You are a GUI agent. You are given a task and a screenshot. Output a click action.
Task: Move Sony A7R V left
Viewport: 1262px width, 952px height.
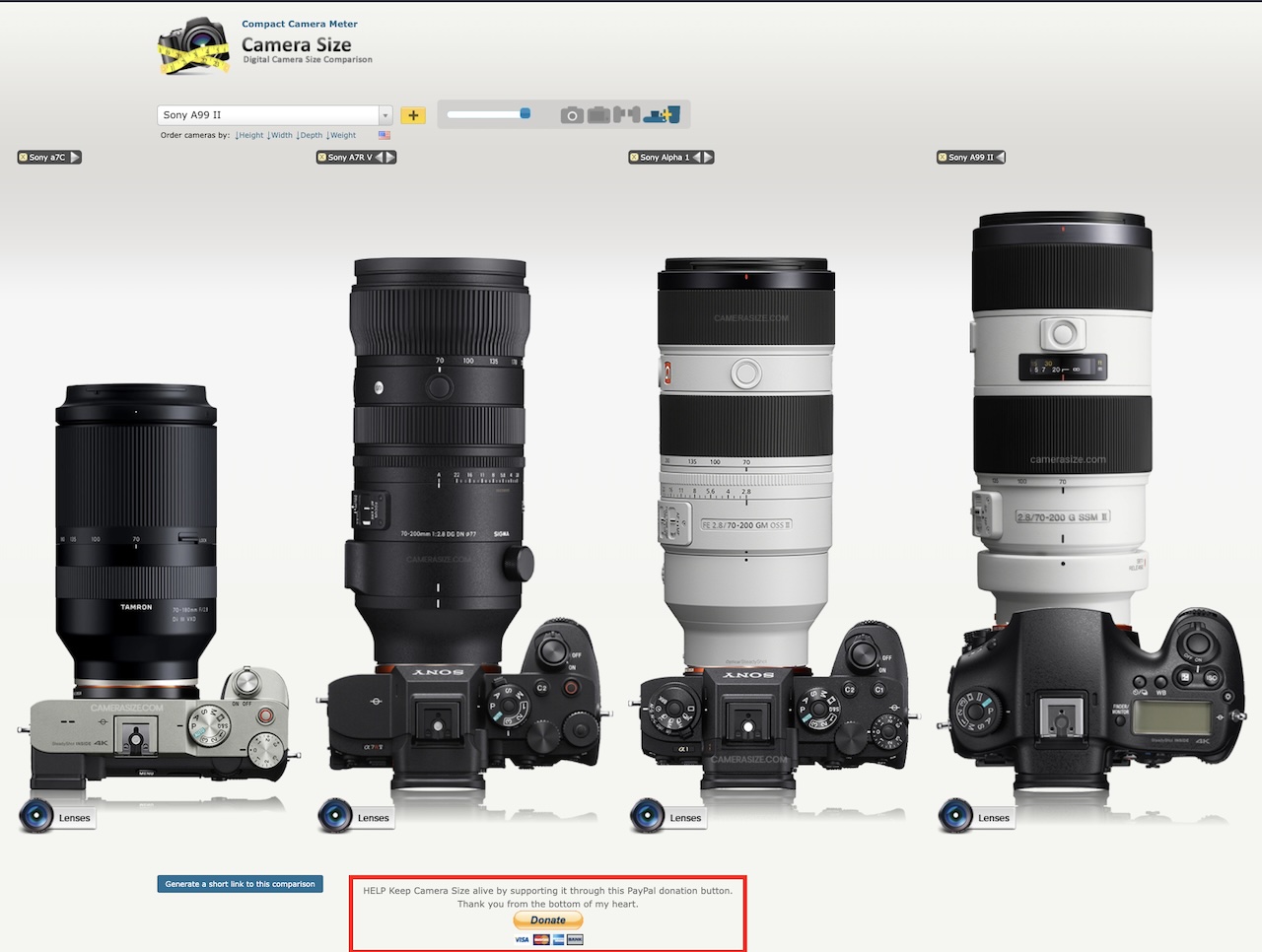pyautogui.click(x=379, y=157)
